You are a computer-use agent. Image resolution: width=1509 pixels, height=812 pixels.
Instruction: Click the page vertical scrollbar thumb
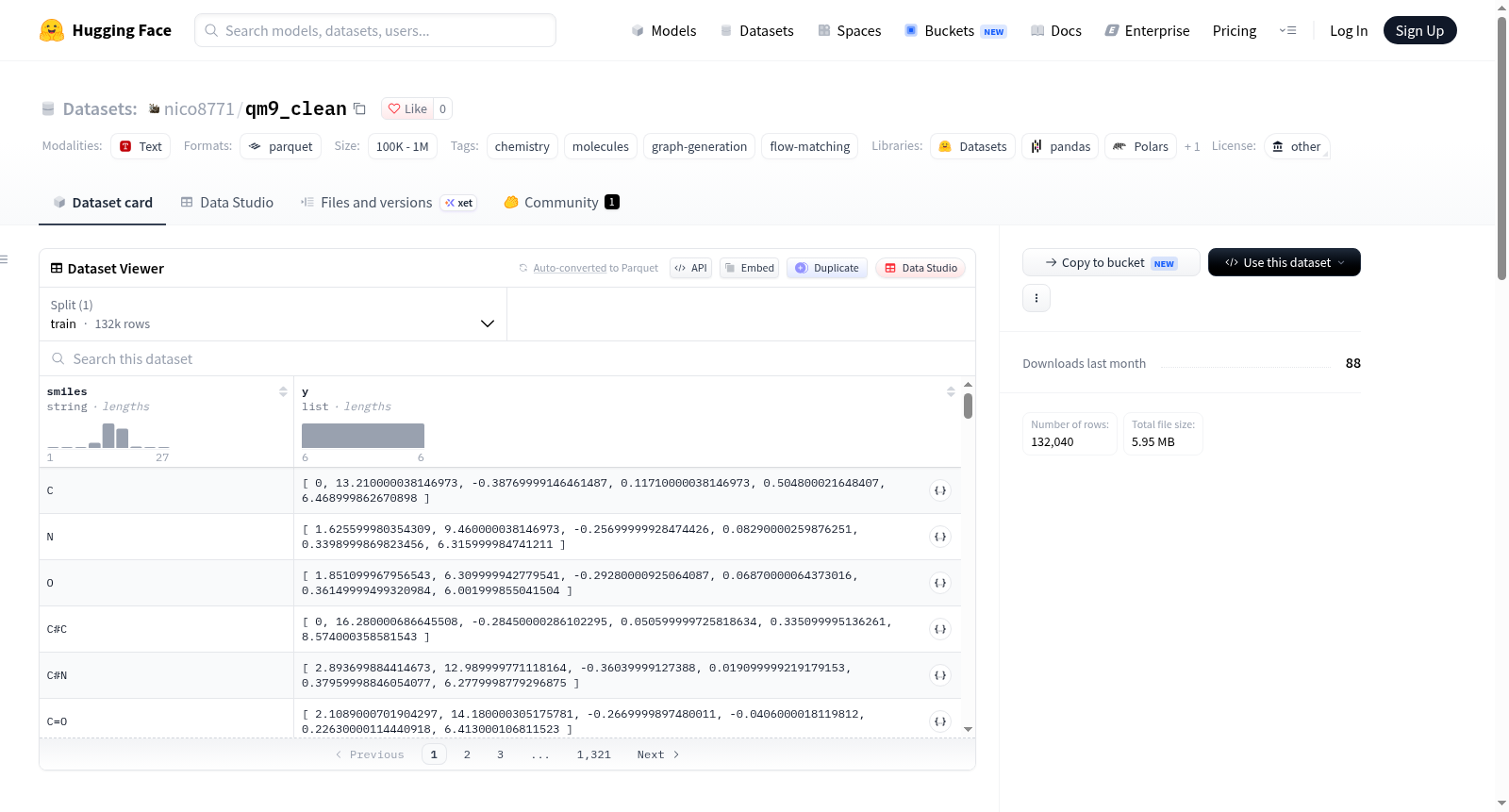point(1501,148)
